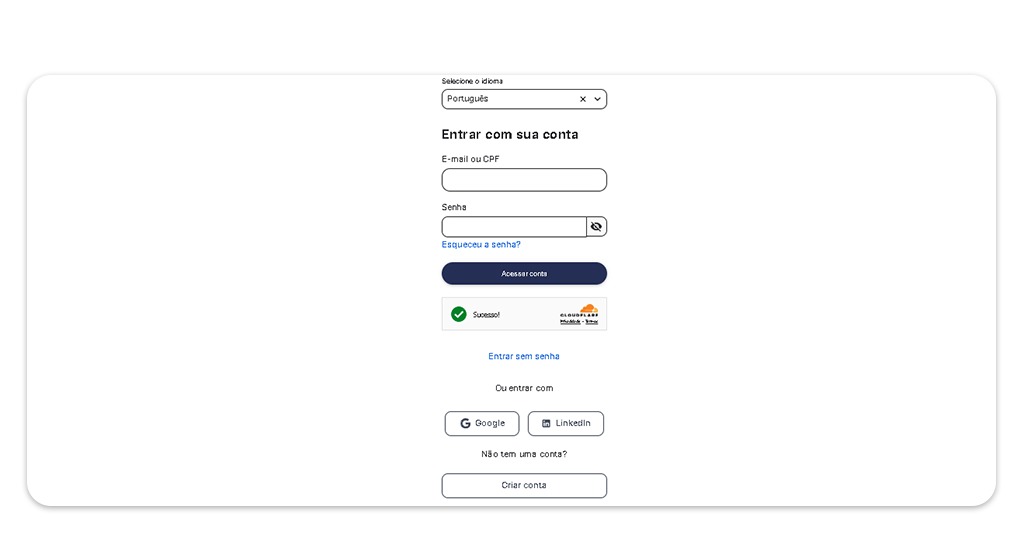
Task: Click the E-mail ou CPF input field
Action: [524, 180]
